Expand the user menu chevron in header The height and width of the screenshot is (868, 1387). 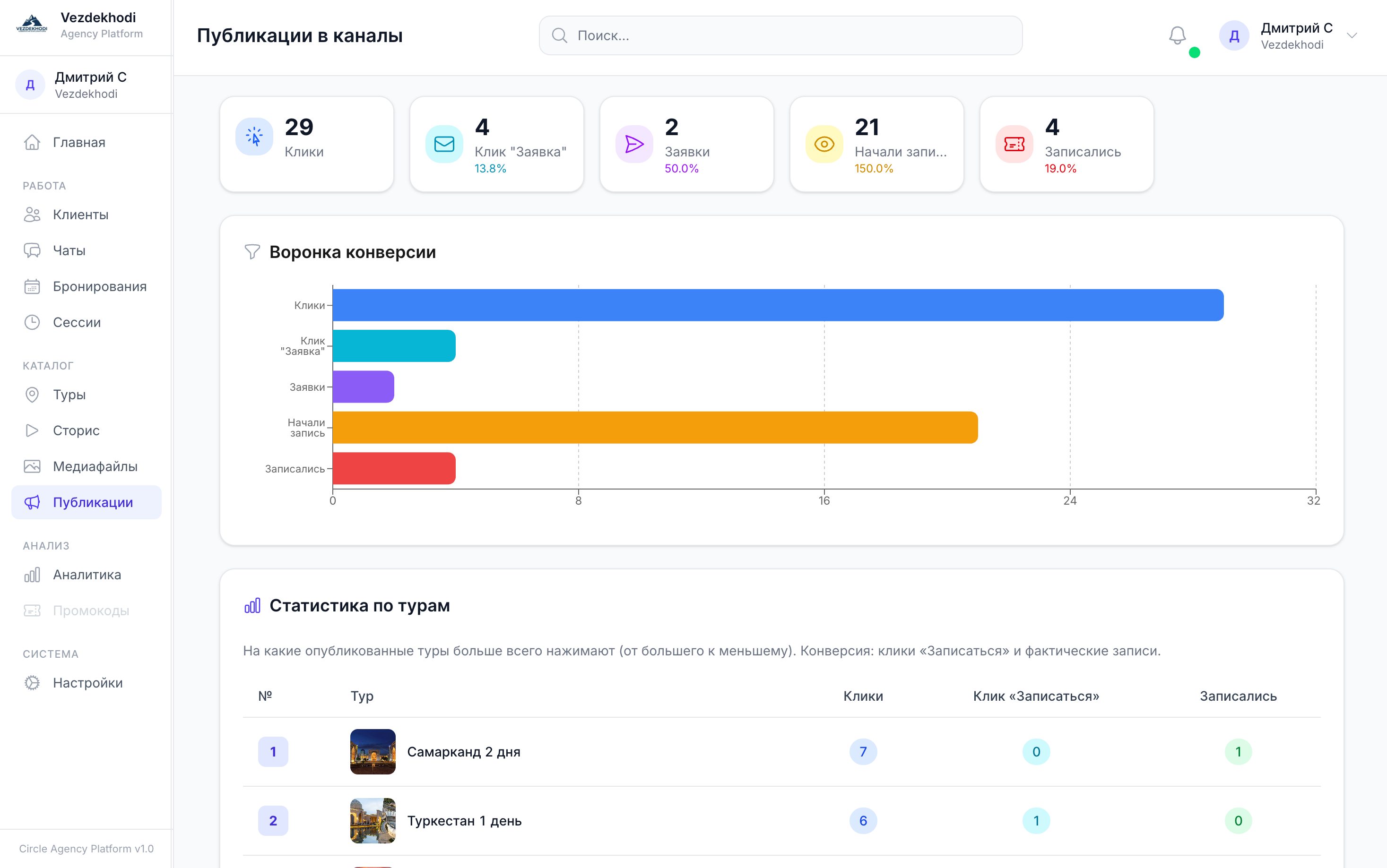pyautogui.click(x=1352, y=35)
